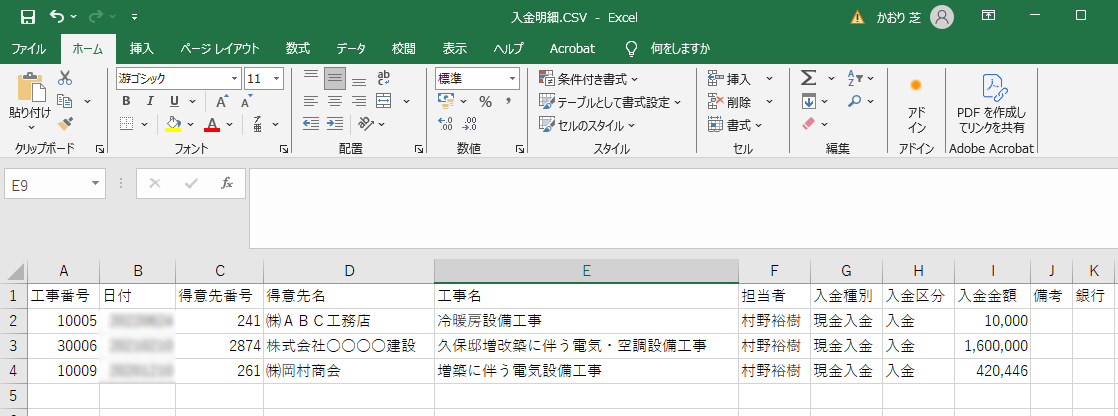Viewport: 1118px width, 416px height.
Task: Click the AutoSum sigma icon
Action: pyautogui.click(x=808, y=78)
